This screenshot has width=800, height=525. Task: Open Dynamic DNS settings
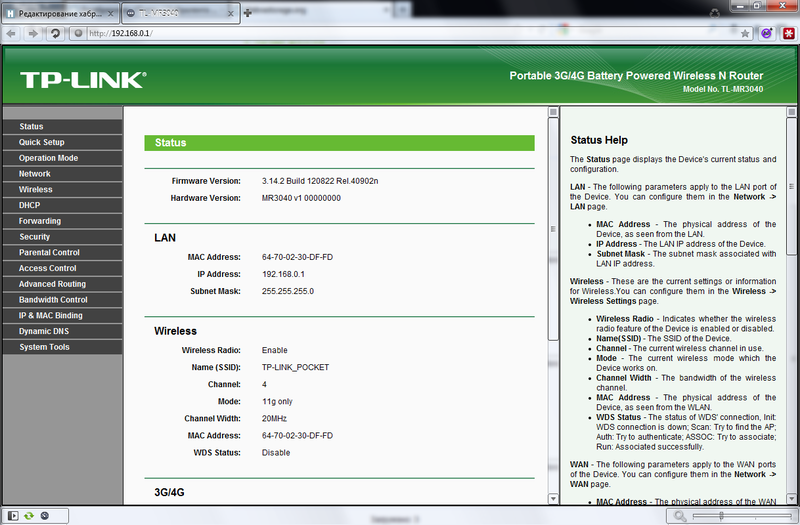(x=62, y=331)
